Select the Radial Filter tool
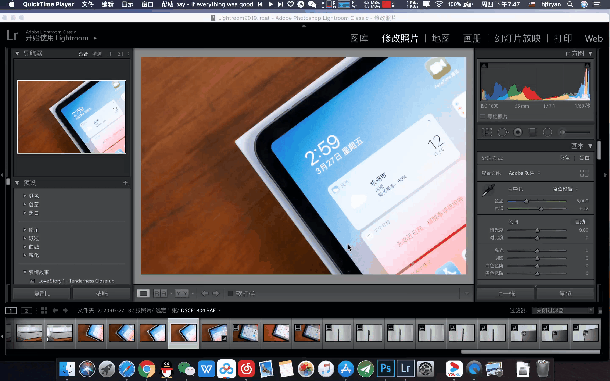Screen dimensions: 610x381 [547, 132]
